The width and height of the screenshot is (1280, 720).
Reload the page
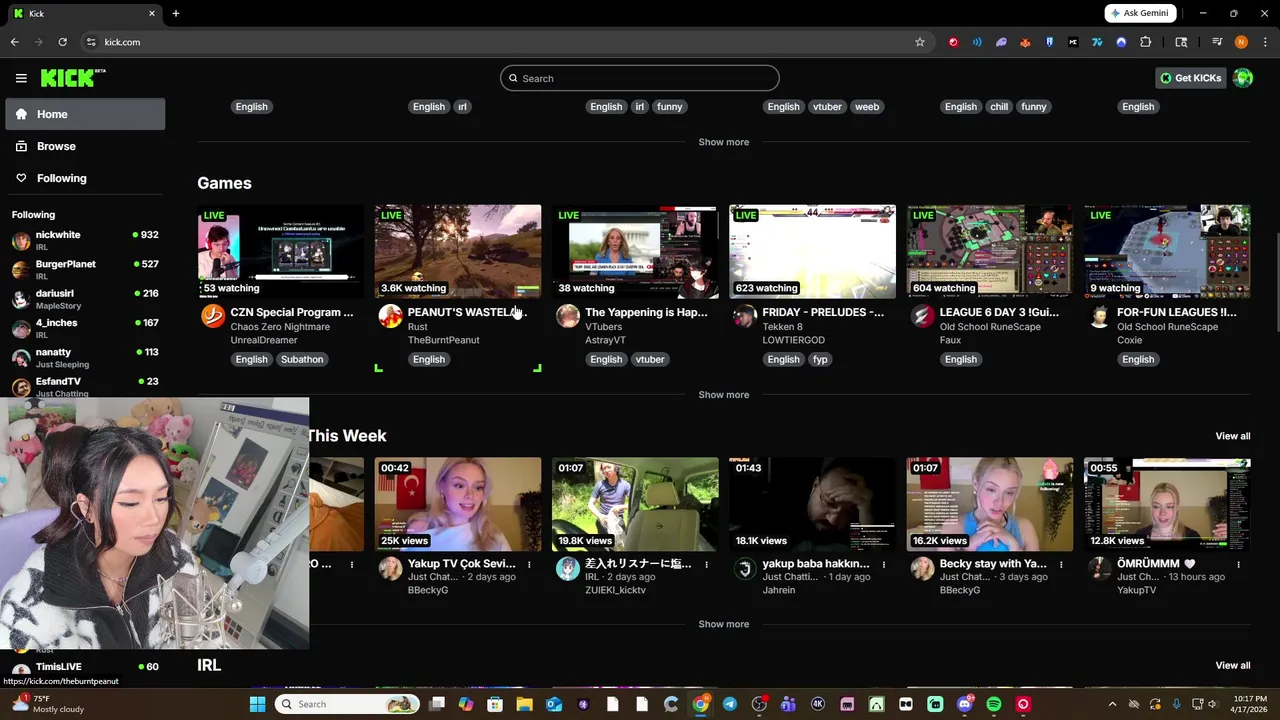pyautogui.click(x=62, y=42)
